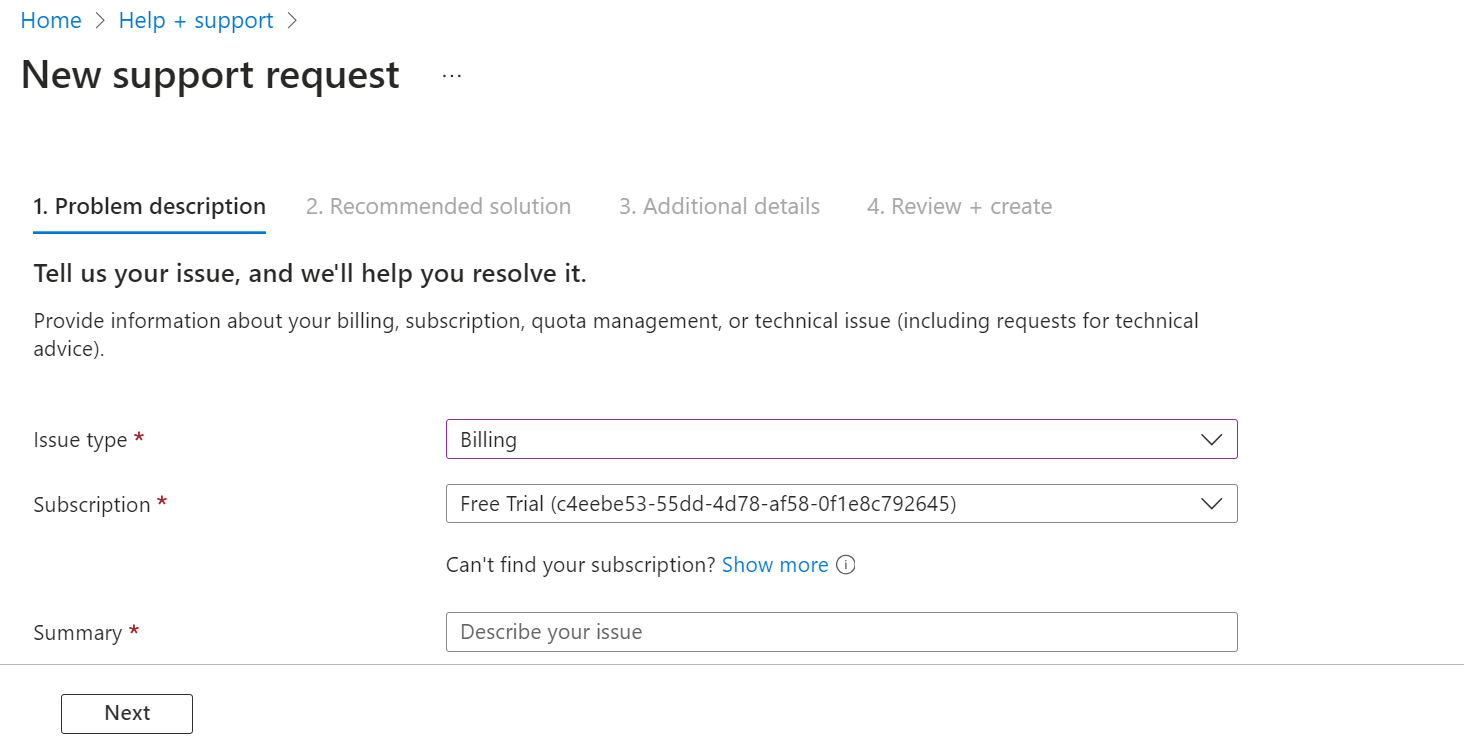Image resolution: width=1464 pixels, height=744 pixels.
Task: Switch to the Problem description tab
Action: pyautogui.click(x=149, y=207)
